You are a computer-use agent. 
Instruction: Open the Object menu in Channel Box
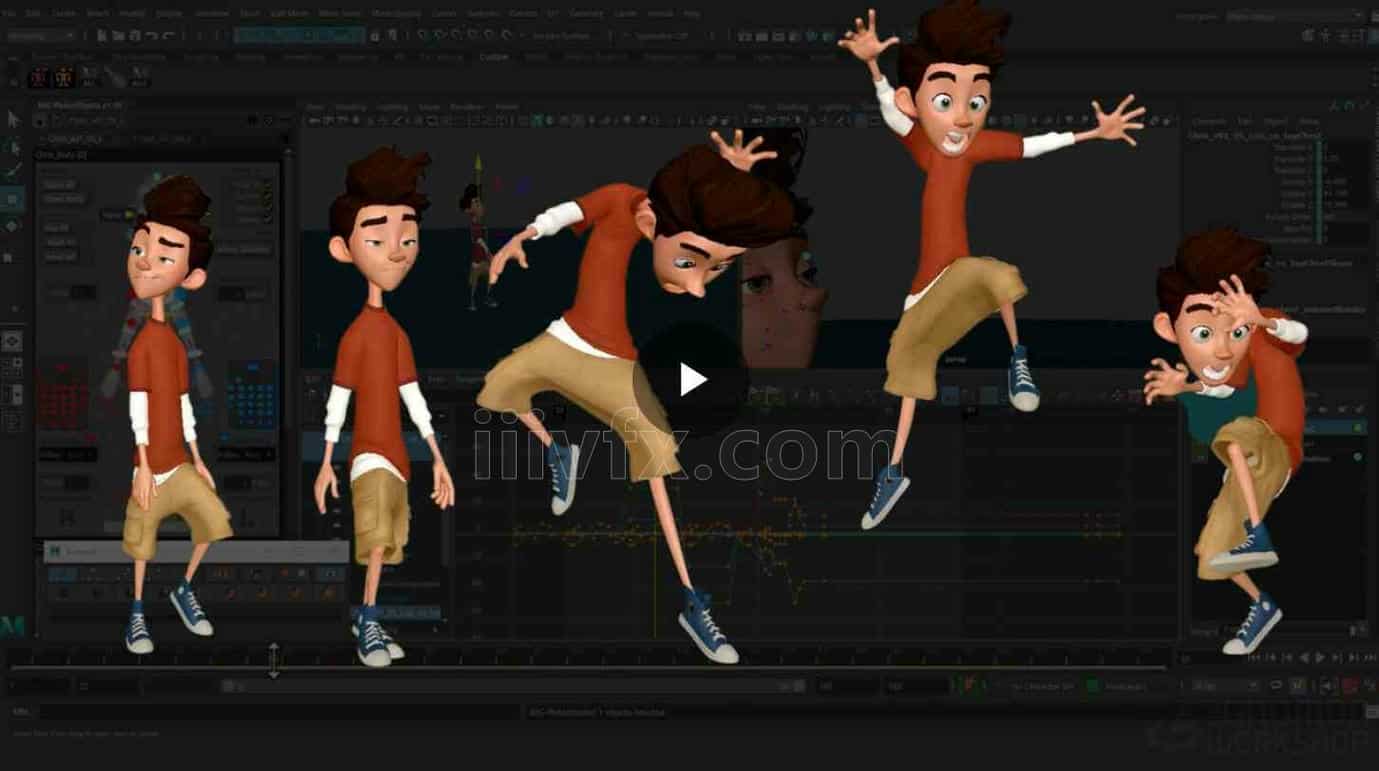[1275, 121]
